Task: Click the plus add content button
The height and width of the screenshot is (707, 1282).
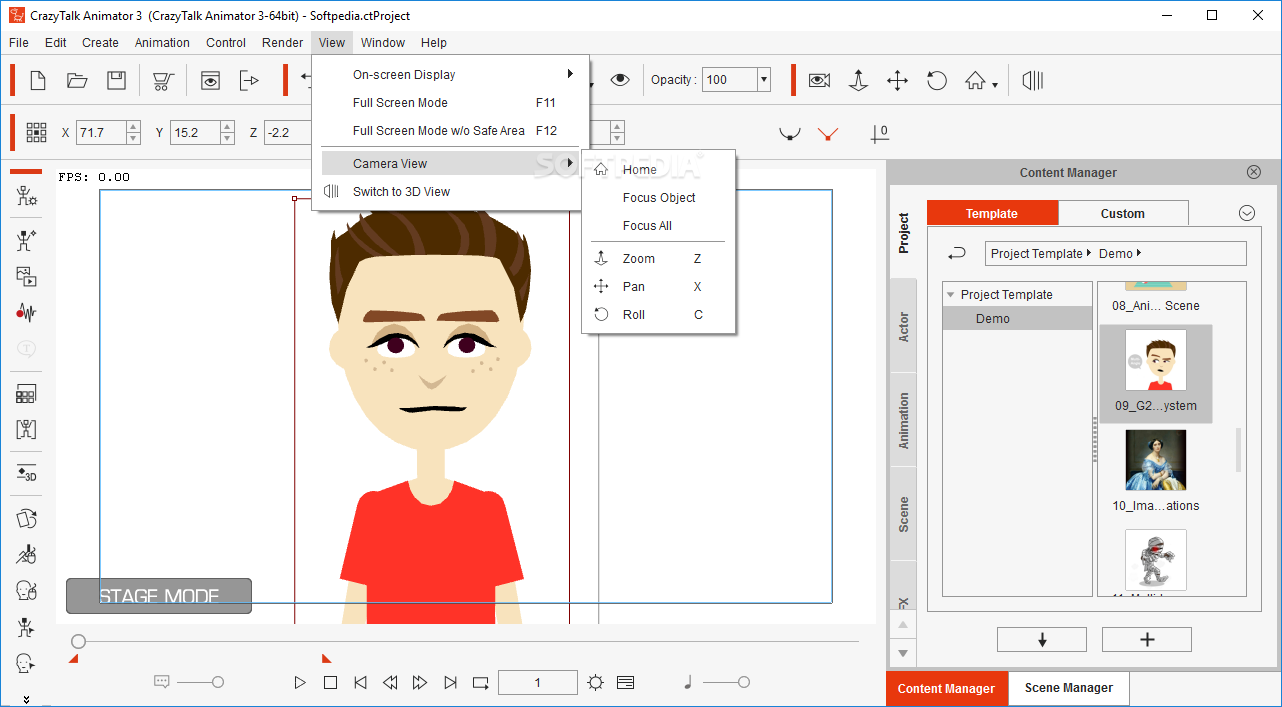Action: 1147,640
